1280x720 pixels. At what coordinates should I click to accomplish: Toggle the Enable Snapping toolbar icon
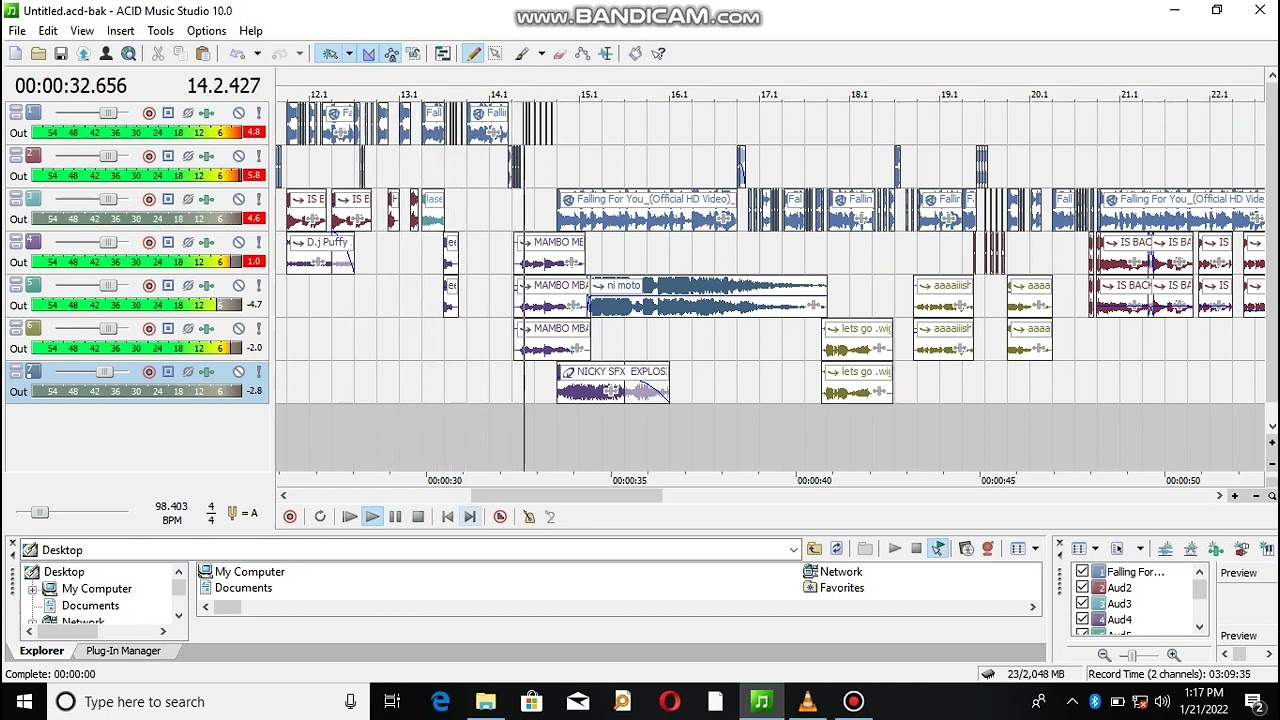329,54
